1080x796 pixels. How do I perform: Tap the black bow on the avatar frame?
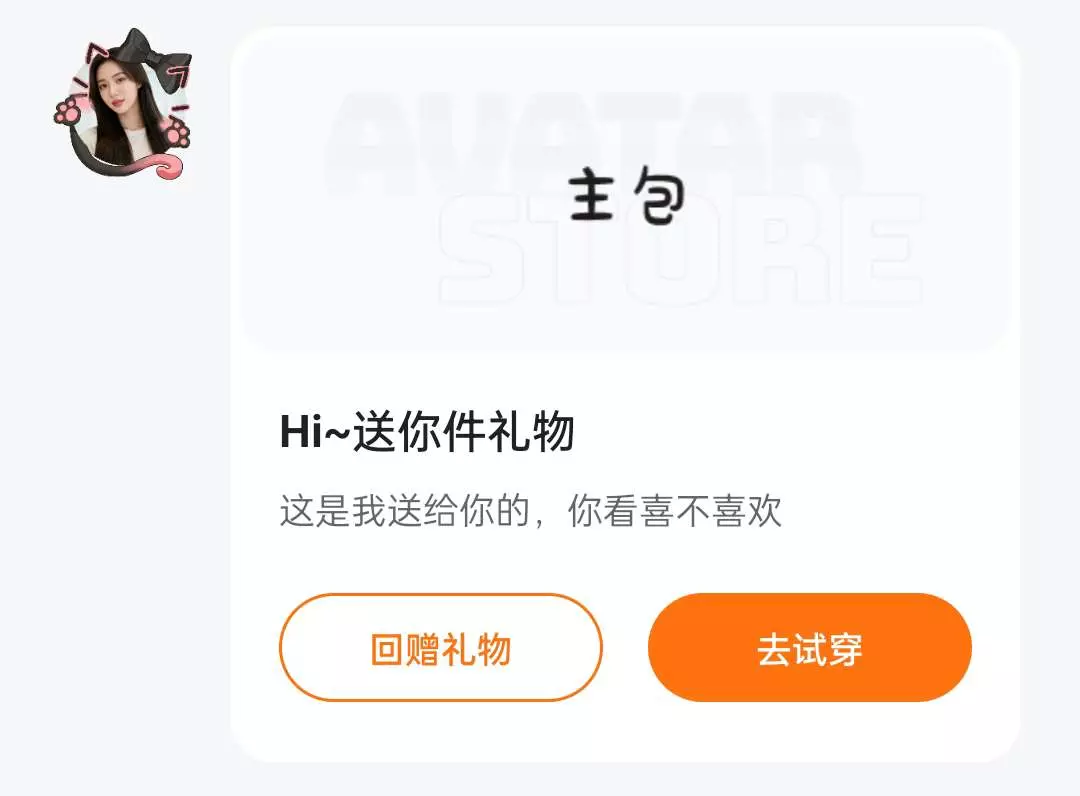pos(152,59)
